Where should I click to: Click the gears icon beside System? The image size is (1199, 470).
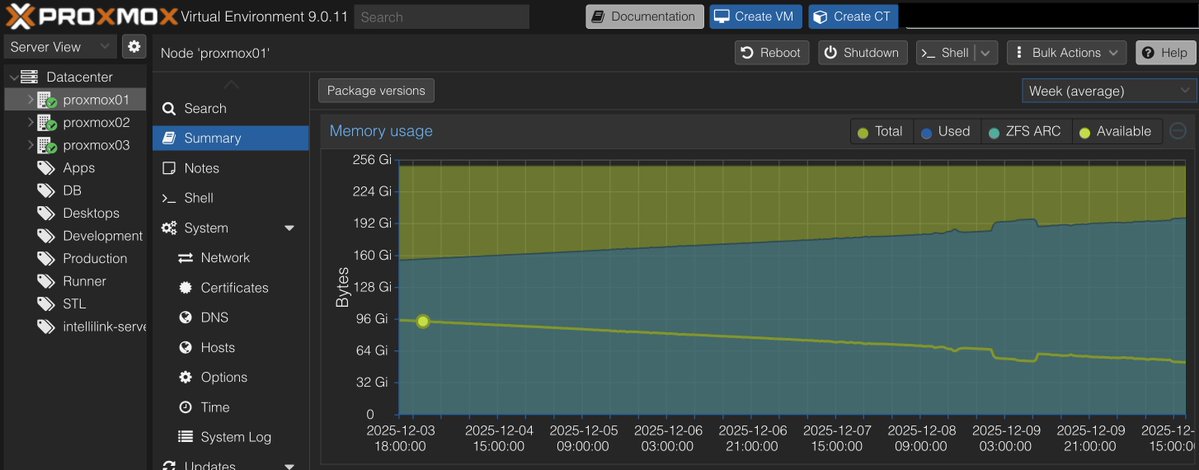(x=169, y=228)
